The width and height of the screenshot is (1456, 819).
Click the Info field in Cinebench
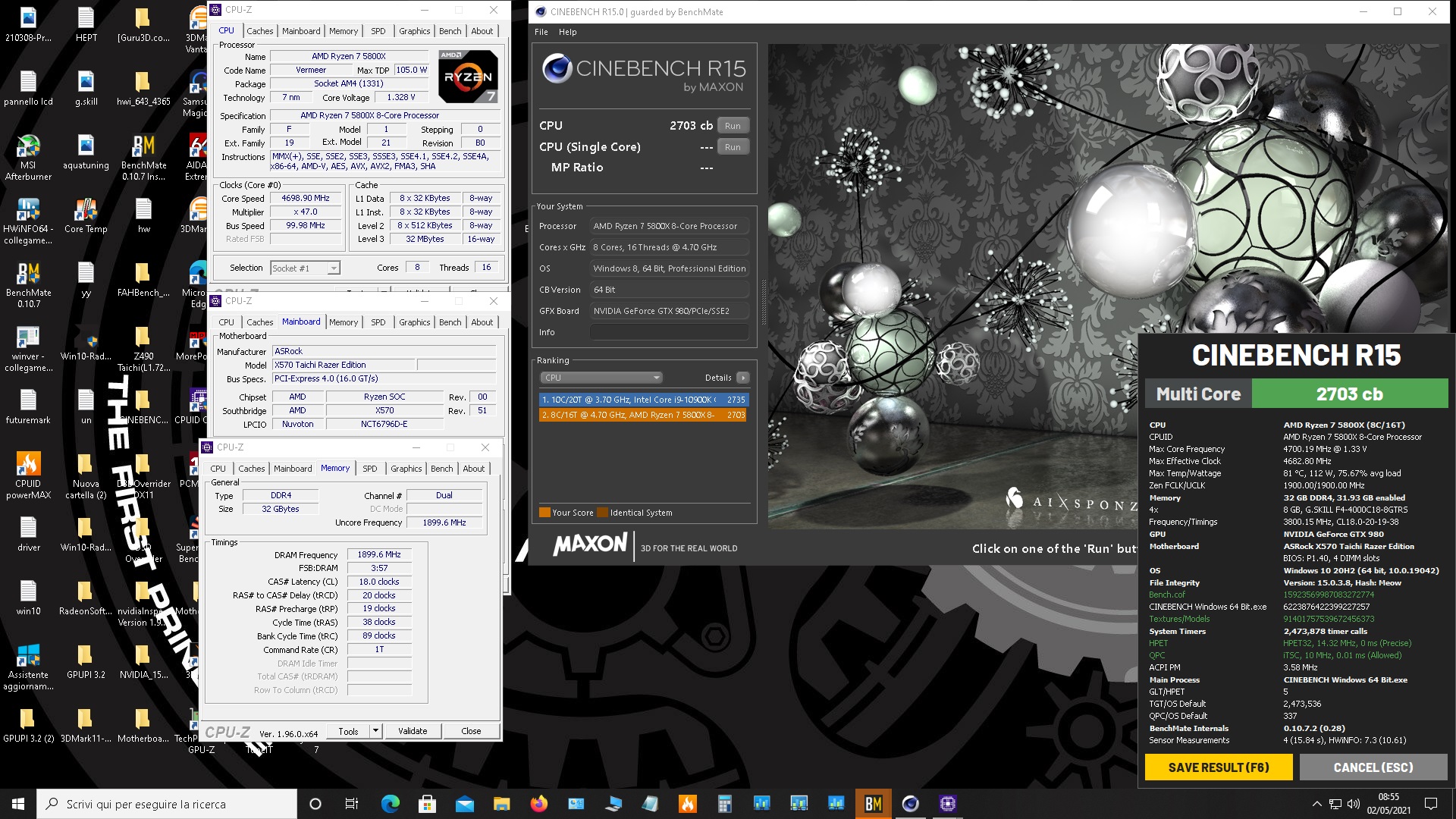click(x=669, y=332)
